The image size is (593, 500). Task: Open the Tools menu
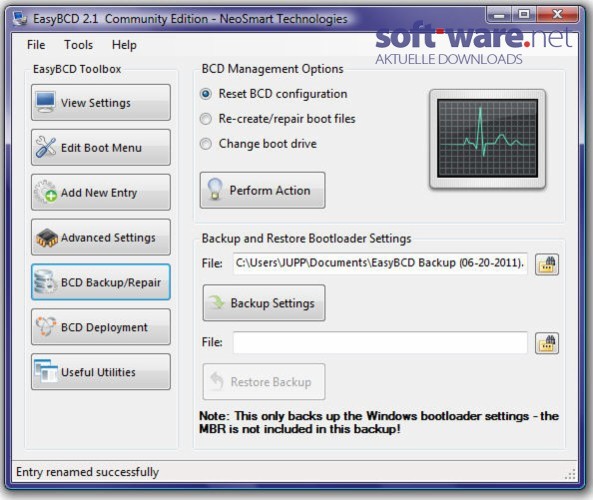[78, 45]
